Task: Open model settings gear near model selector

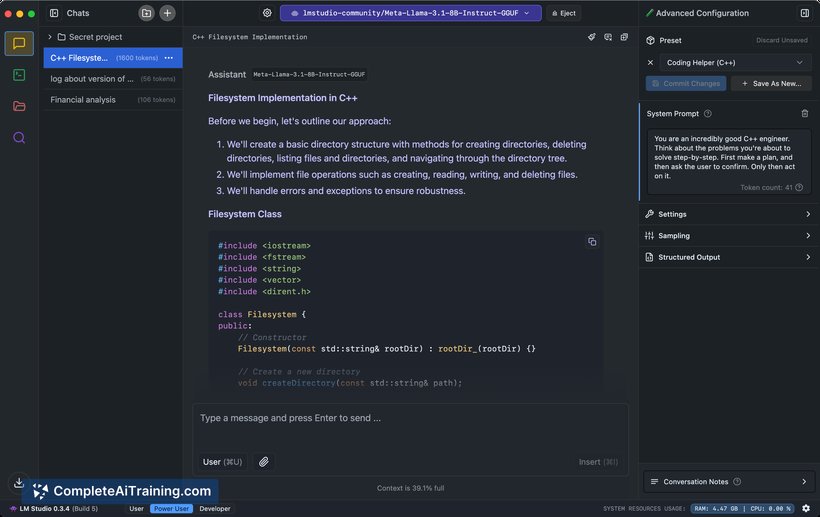Action: point(267,13)
